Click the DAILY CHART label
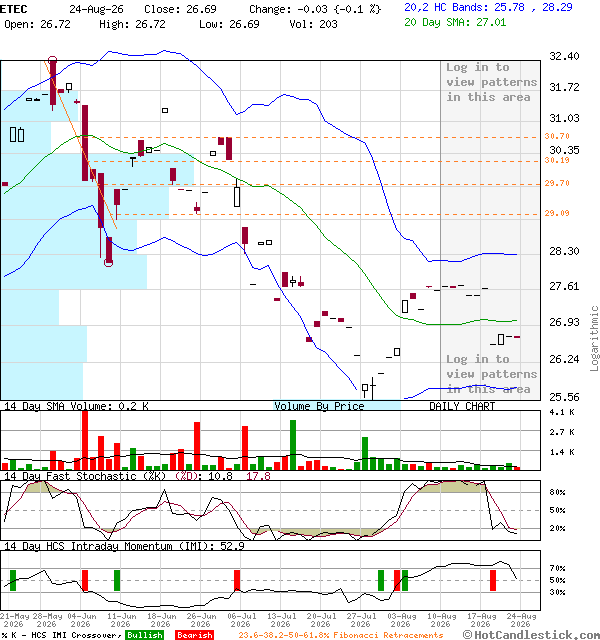Viewport: 600px width, 640px height. point(462,406)
